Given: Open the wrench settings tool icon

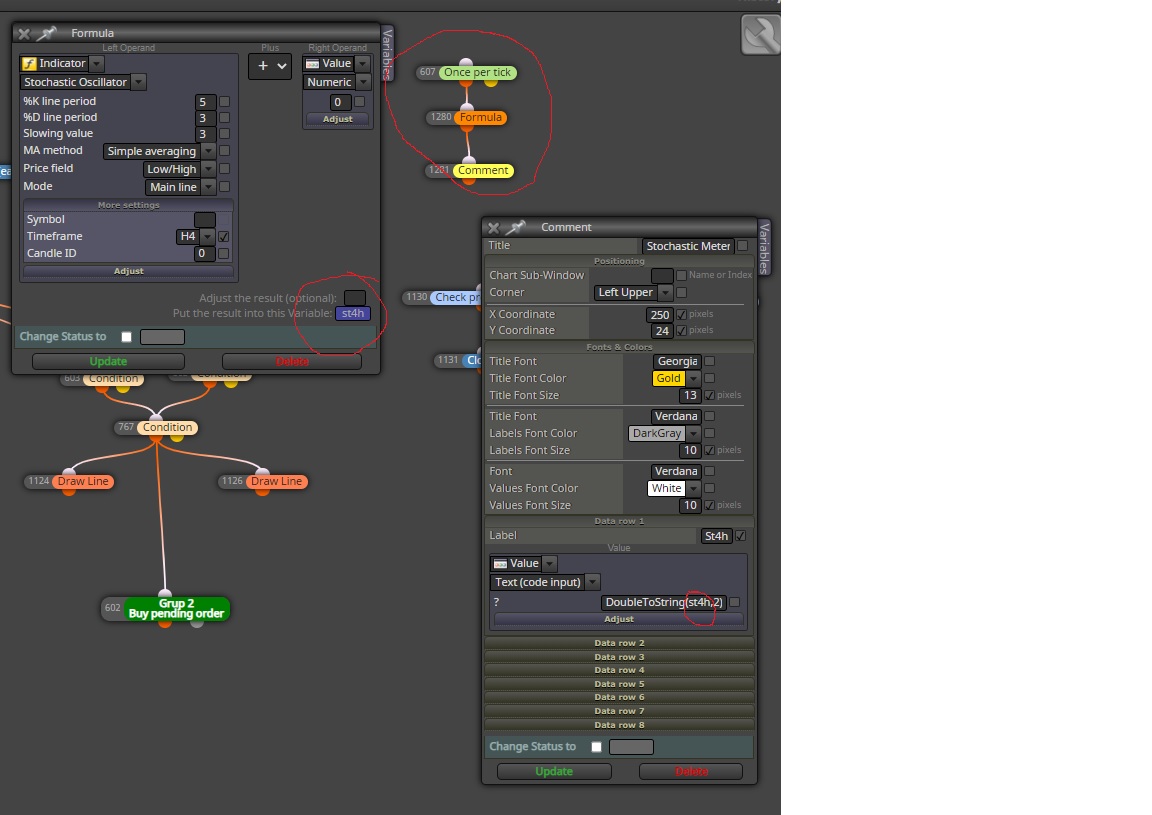Looking at the screenshot, I should [x=761, y=35].
